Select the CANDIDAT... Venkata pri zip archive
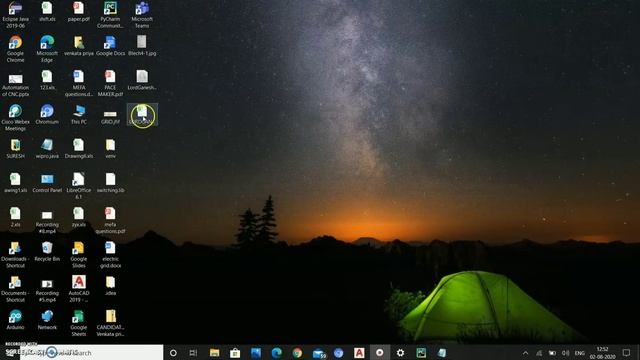Viewport: 640px width, 360px height. (110, 324)
